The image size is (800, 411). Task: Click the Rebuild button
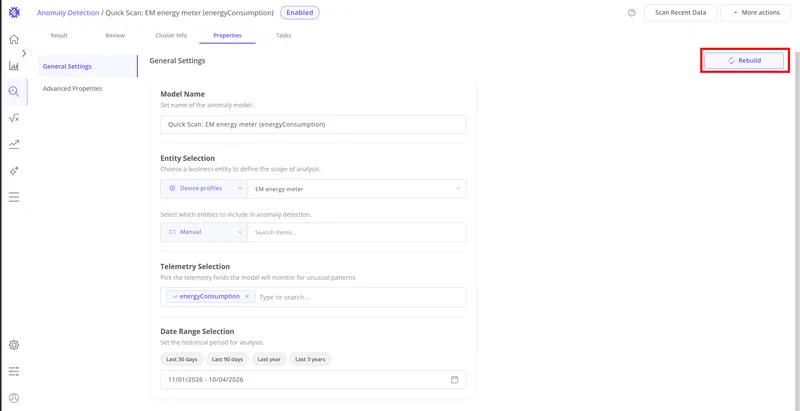click(x=744, y=60)
